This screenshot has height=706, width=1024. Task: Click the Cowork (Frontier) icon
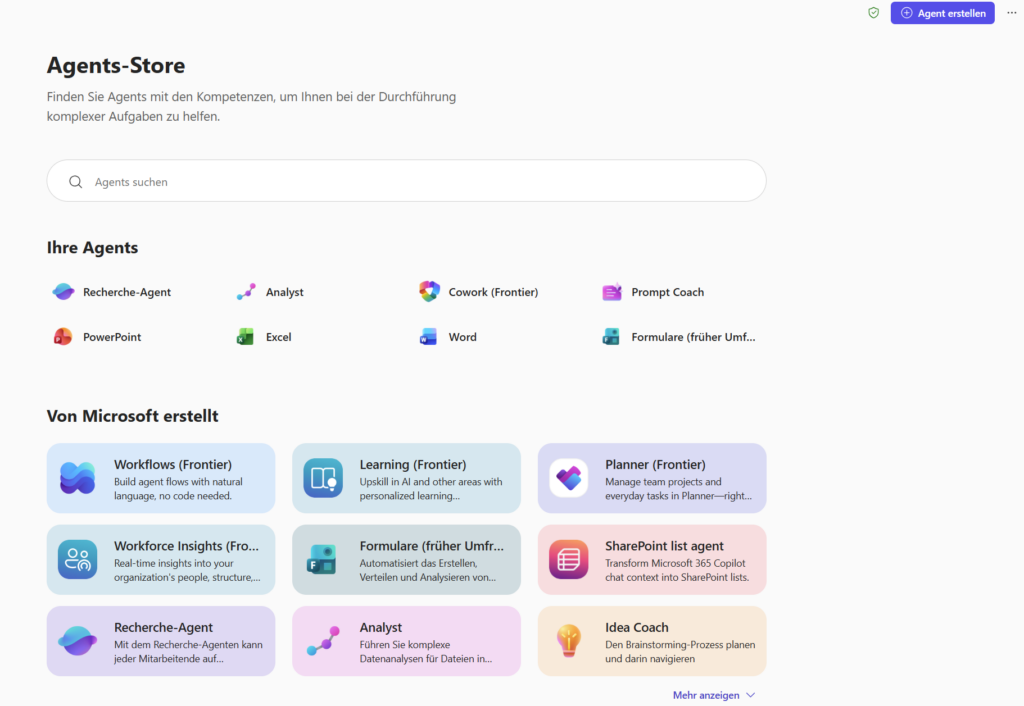click(429, 291)
